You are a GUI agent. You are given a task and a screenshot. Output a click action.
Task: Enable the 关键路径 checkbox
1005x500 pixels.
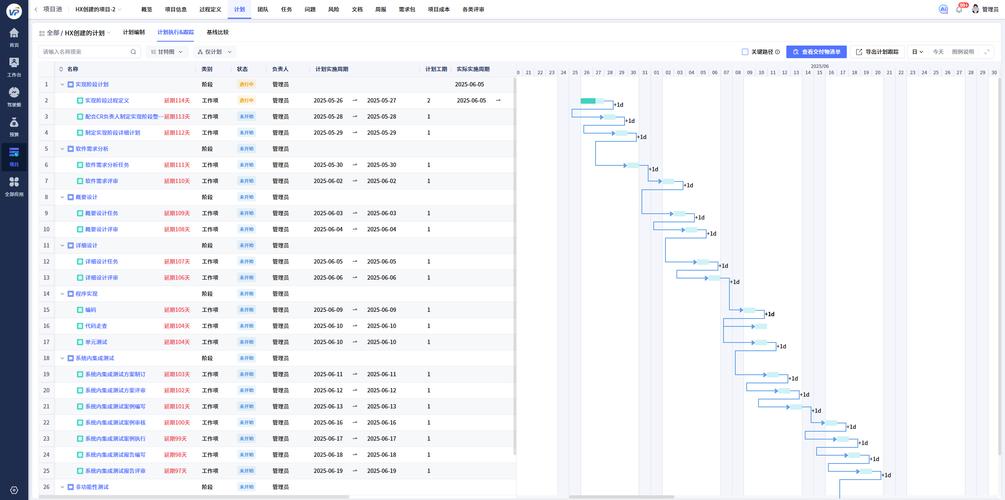(x=745, y=52)
